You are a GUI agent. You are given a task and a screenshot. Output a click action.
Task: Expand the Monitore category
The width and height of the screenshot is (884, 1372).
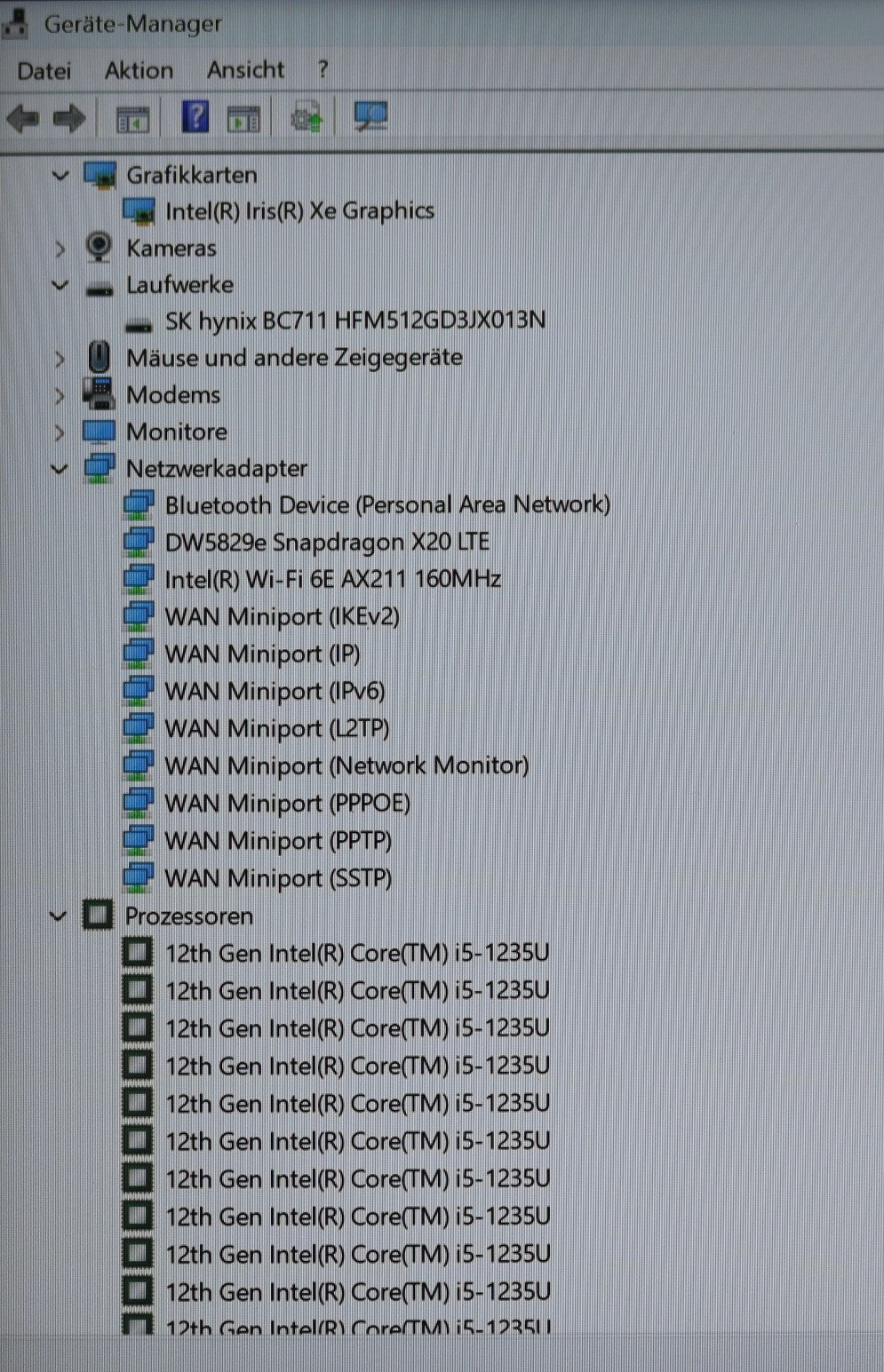coord(60,432)
